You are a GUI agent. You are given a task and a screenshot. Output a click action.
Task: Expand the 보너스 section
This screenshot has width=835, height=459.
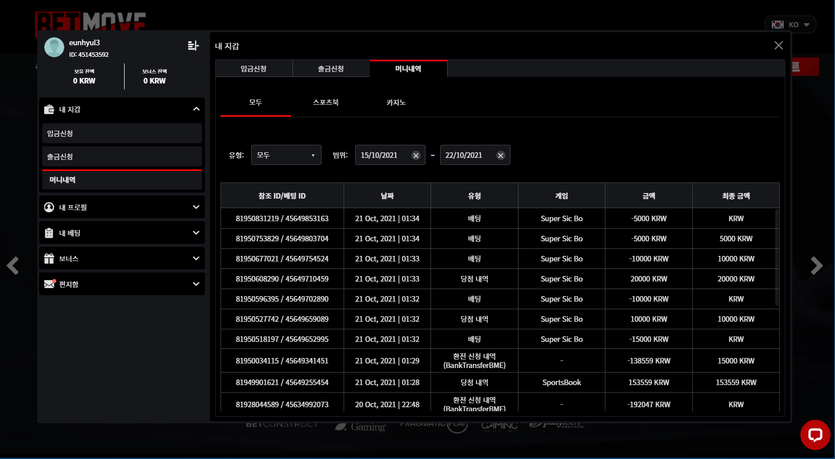click(x=196, y=259)
